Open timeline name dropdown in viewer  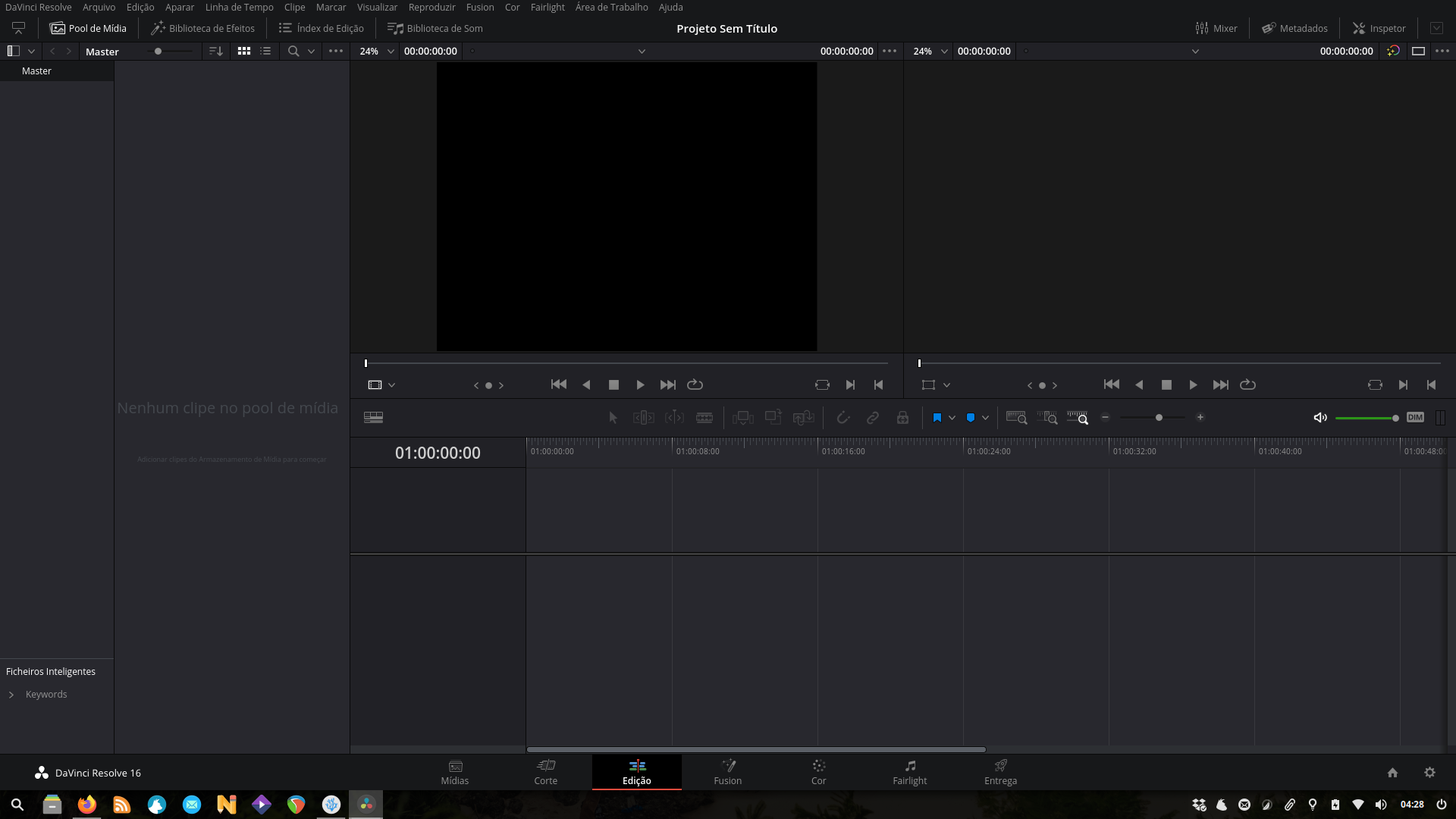click(x=1195, y=51)
